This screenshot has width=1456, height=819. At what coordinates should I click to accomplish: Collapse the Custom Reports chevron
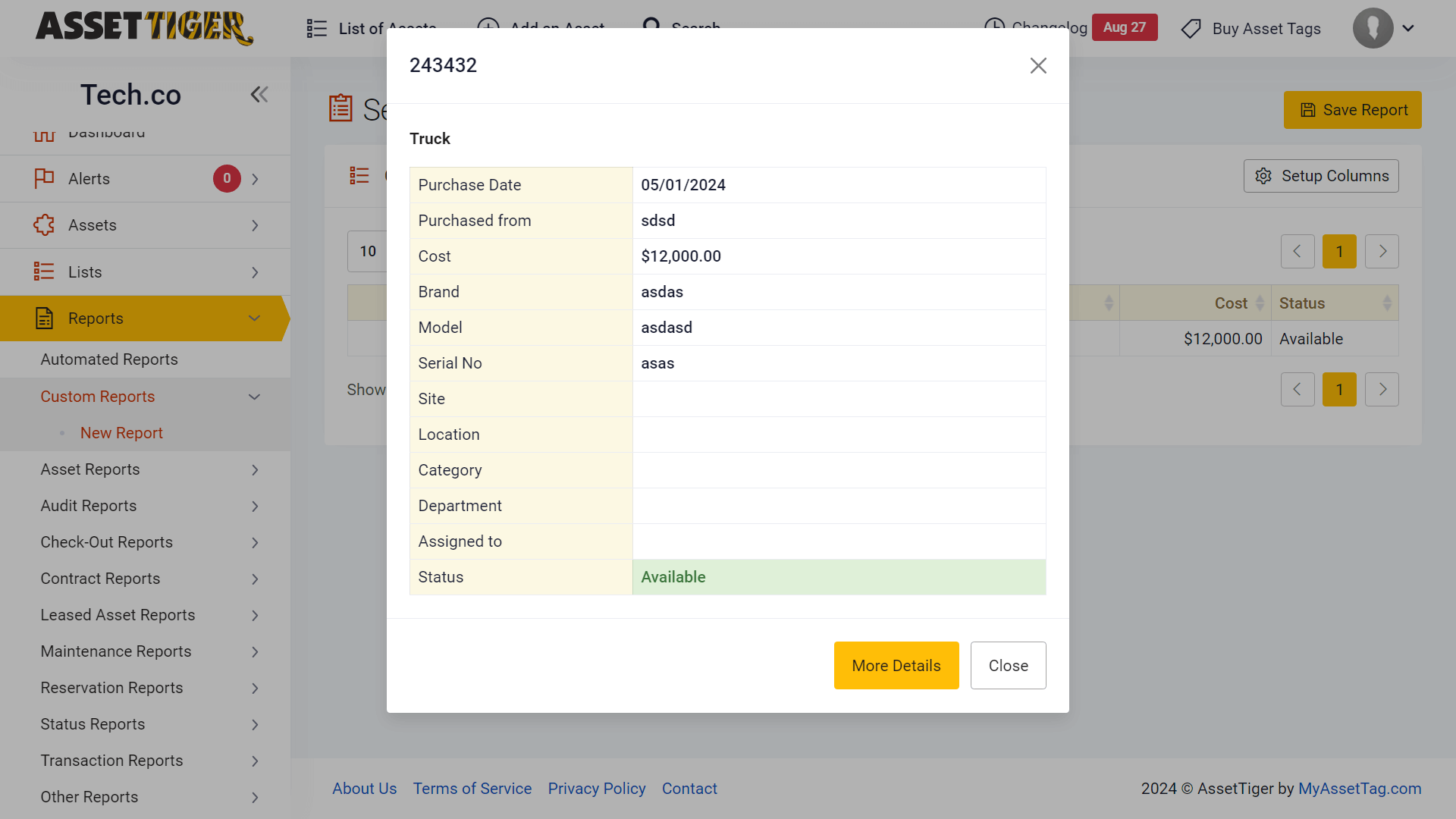point(255,397)
